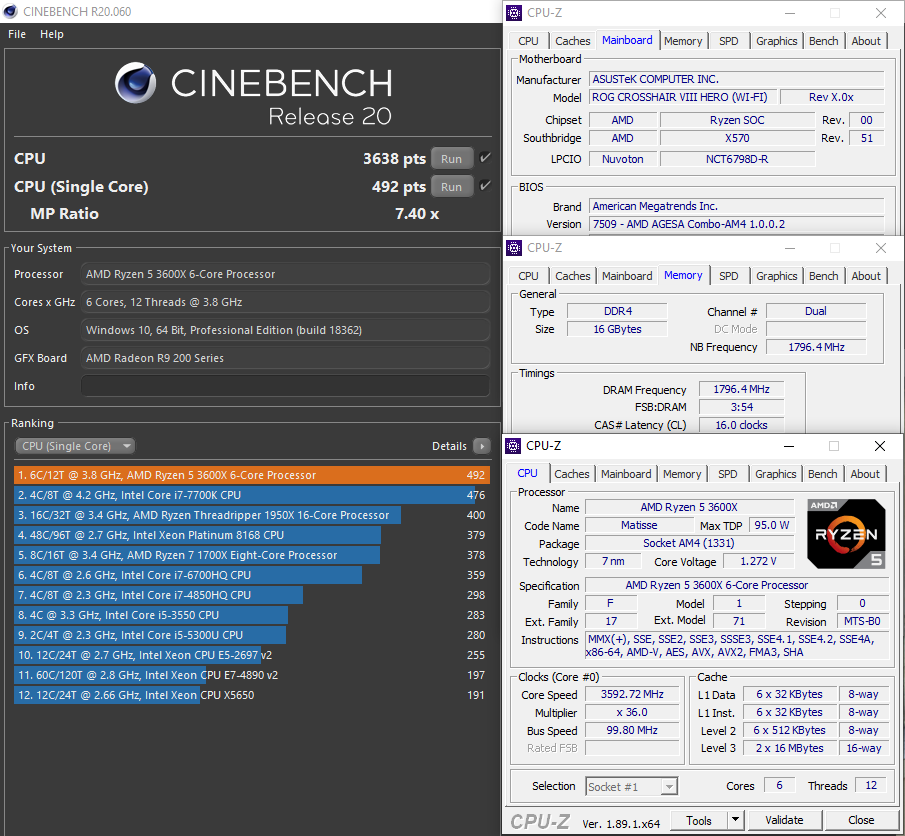Open Mainboard tab in bottom CPU-Z window
The image size is (905, 836).
(x=626, y=474)
